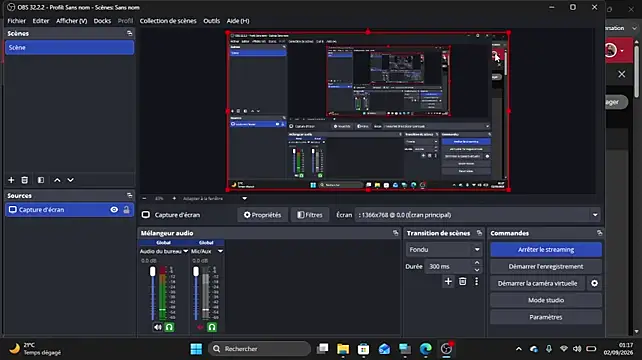Open transition options three-dot menu
The height and width of the screenshot is (360, 642).
pos(476,281)
